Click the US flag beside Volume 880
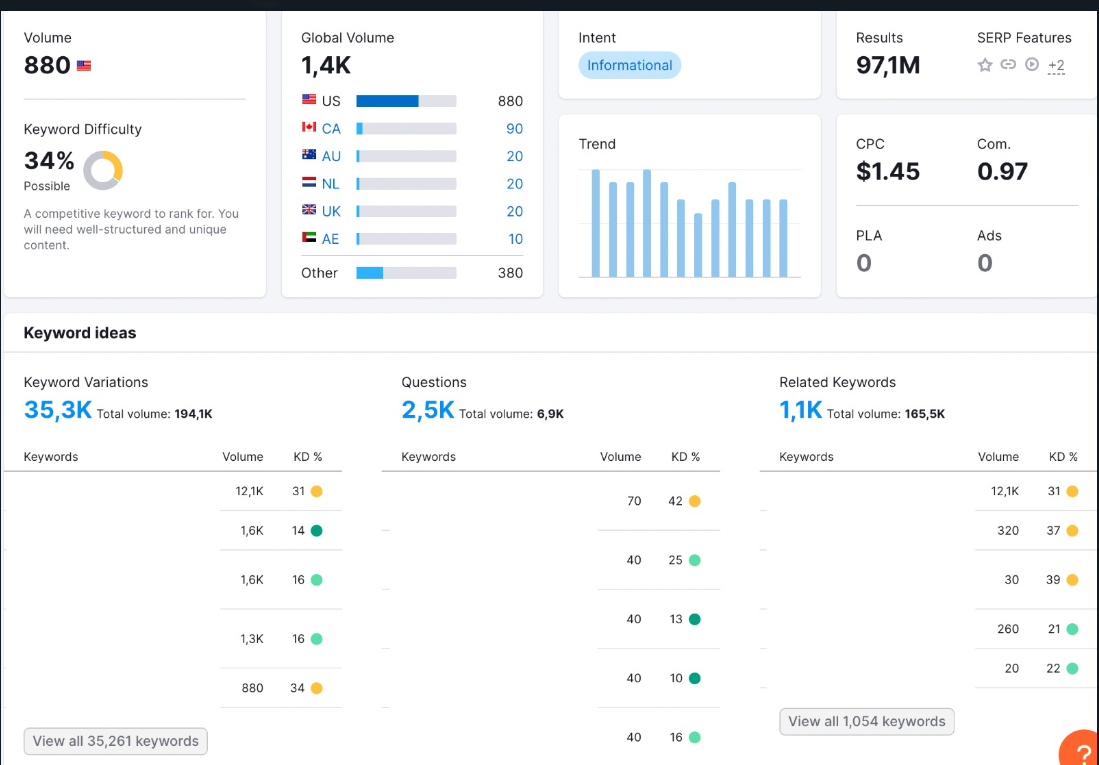This screenshot has width=1099, height=765. pyautogui.click(x=84, y=66)
